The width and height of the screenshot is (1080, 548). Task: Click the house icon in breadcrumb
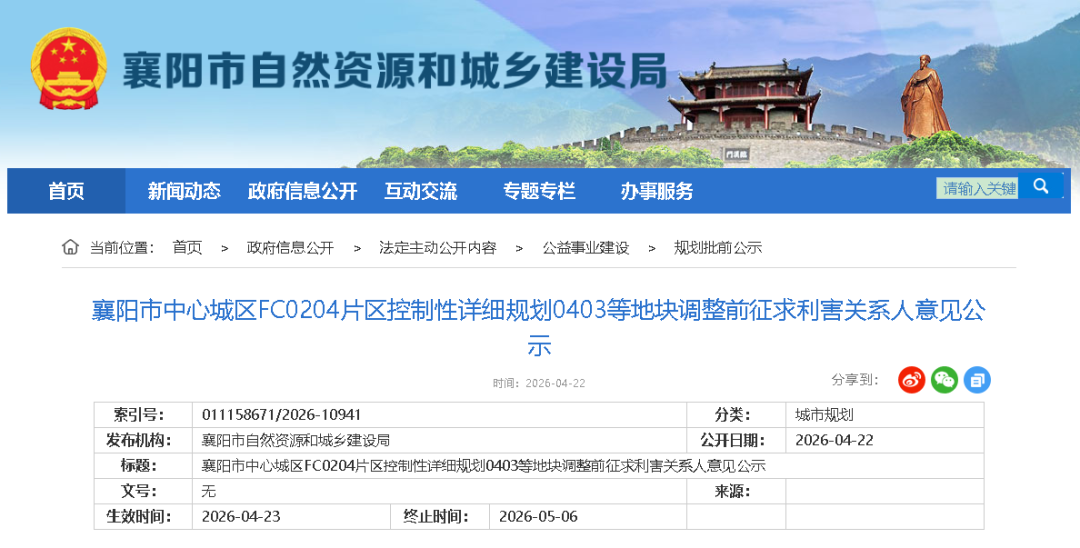70,247
